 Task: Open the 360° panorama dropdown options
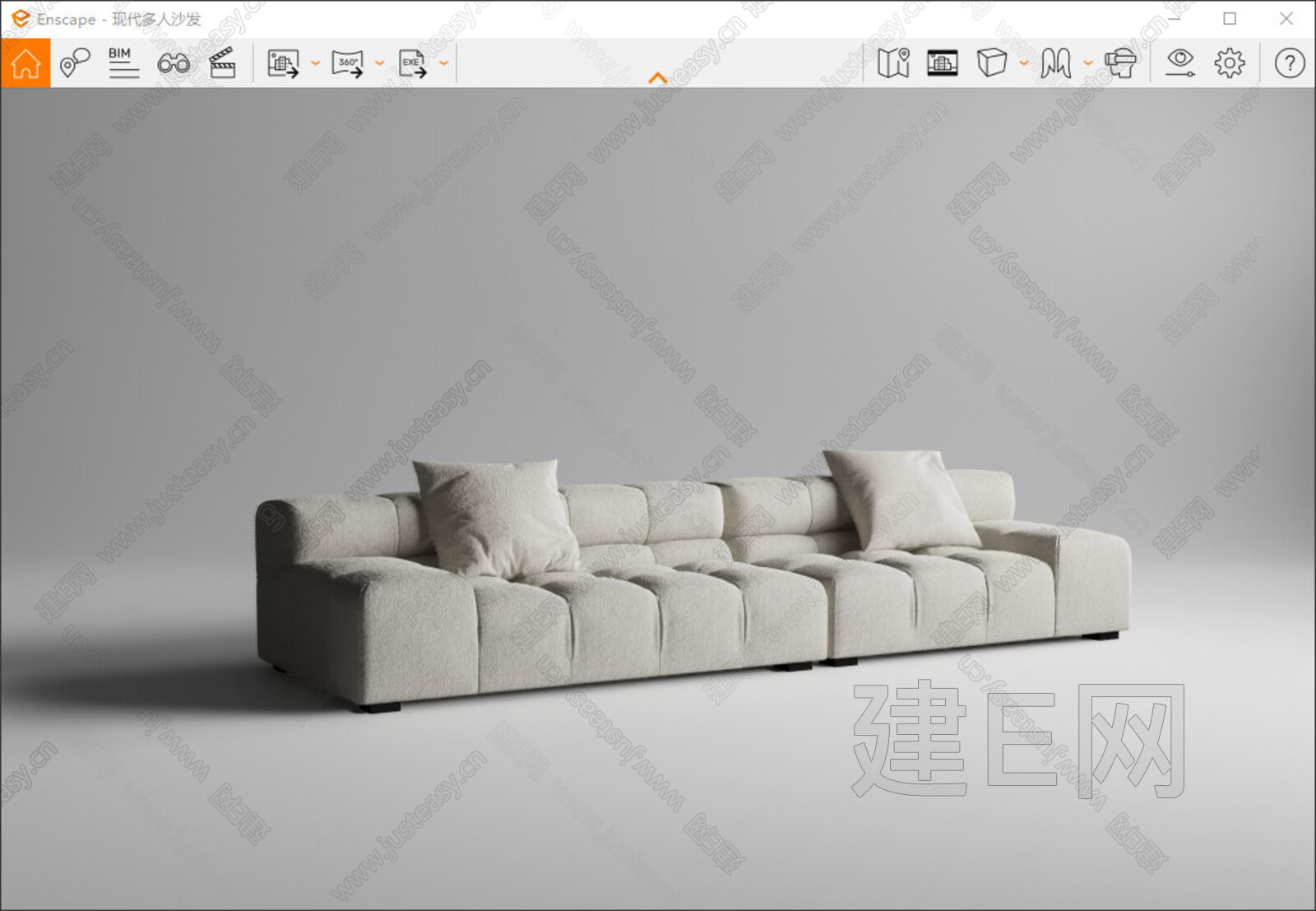pos(378,63)
